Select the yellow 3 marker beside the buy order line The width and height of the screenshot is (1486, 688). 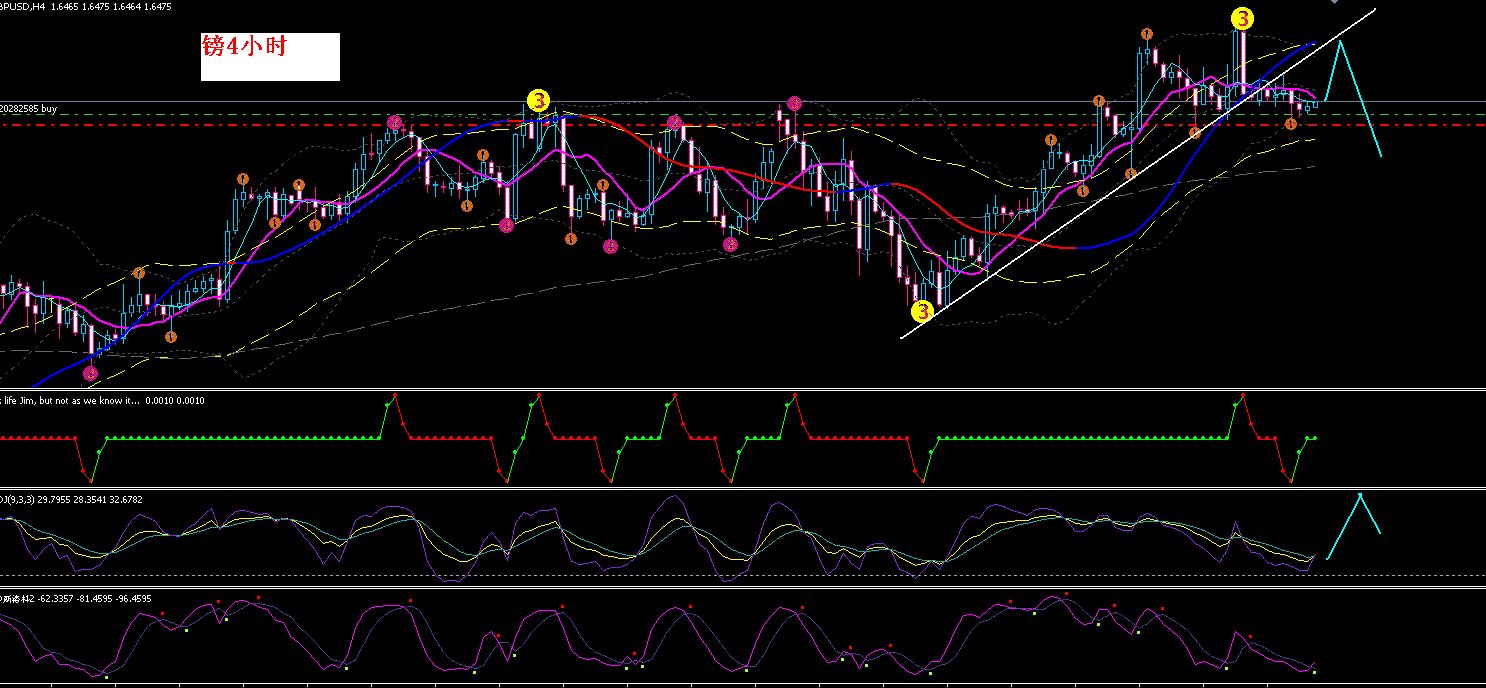(538, 100)
